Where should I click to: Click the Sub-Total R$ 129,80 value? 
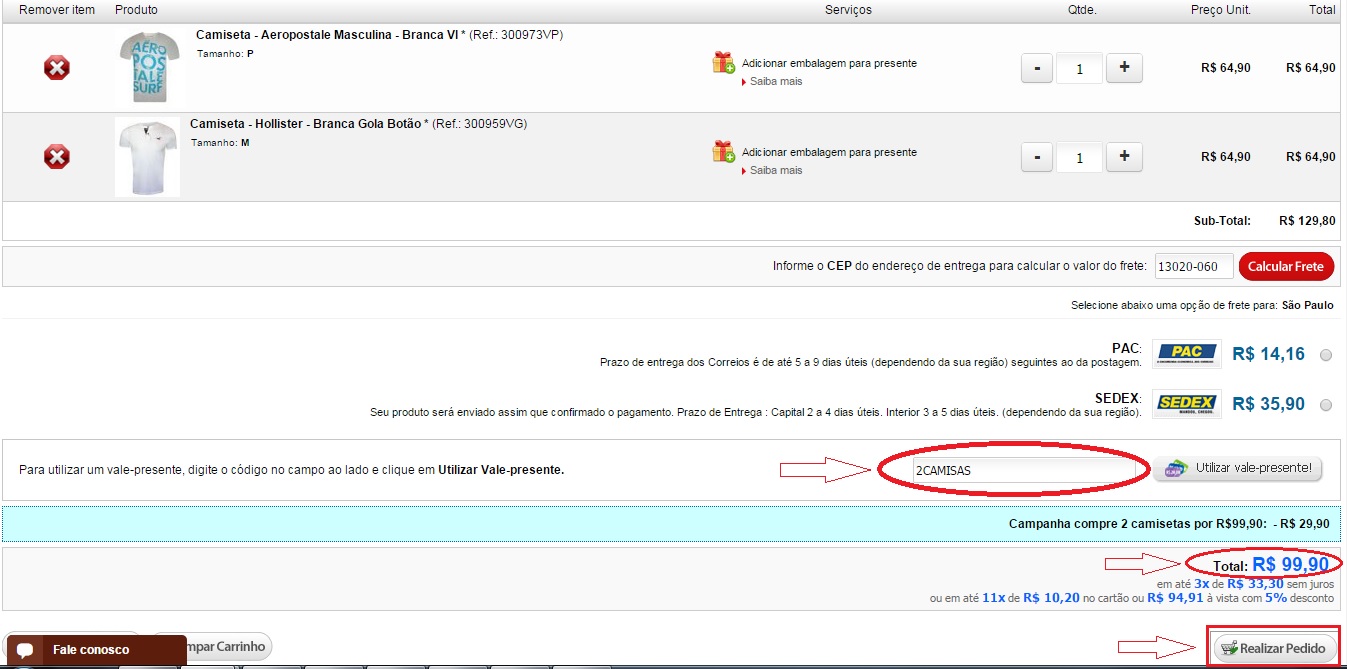point(1307,220)
